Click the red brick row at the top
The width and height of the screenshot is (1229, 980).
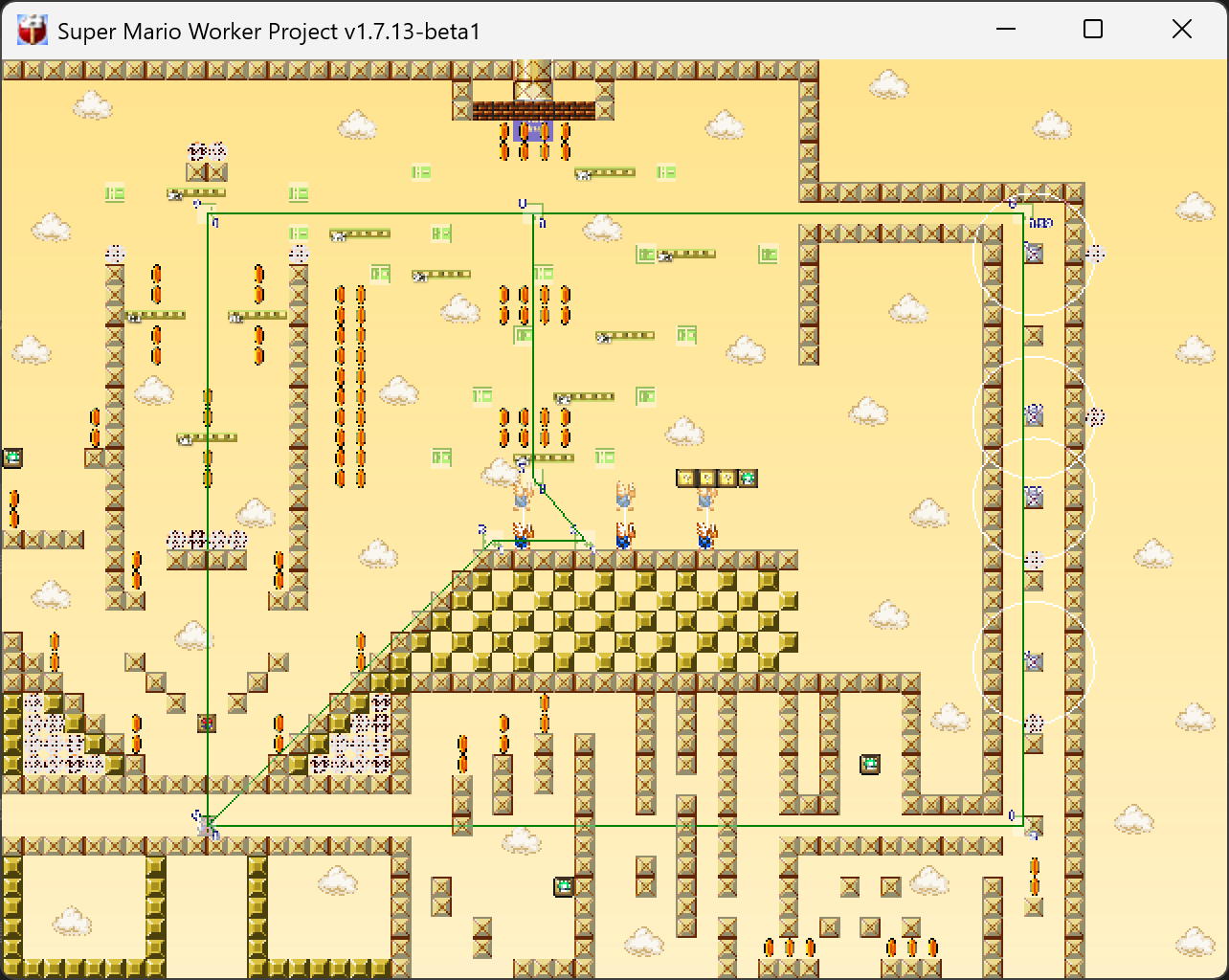pos(533,110)
